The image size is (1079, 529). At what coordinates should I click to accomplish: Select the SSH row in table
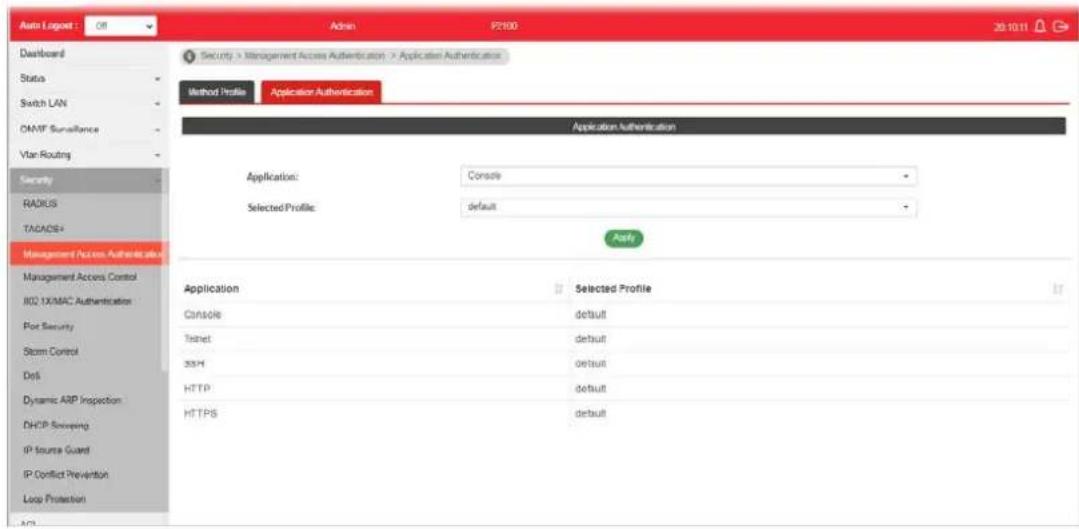[623, 364]
